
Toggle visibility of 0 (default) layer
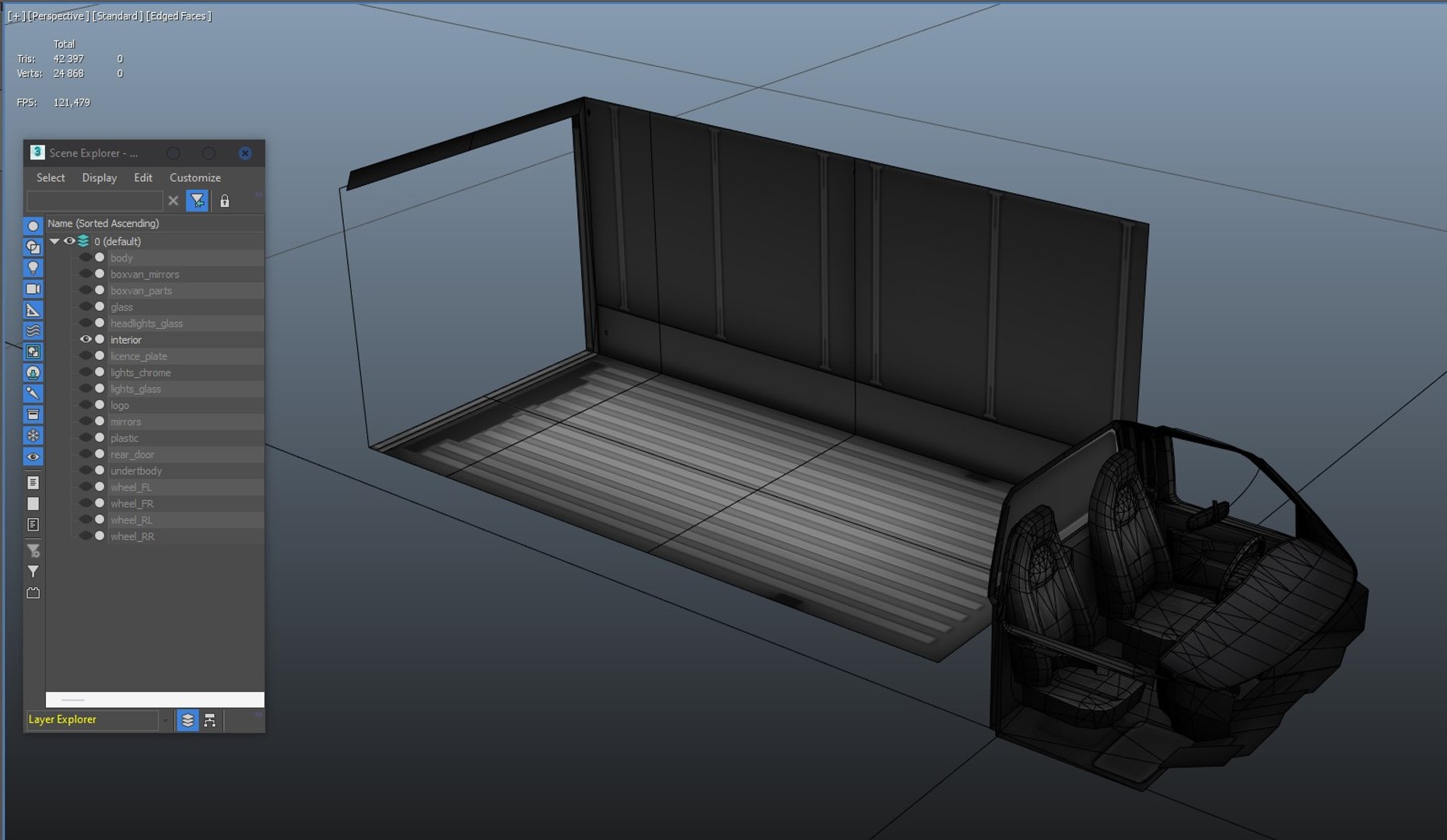69,241
